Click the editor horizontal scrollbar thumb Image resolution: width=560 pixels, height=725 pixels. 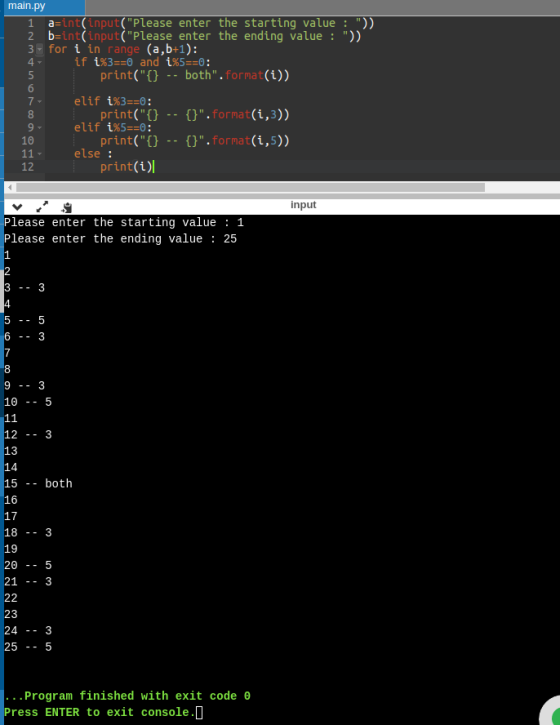(250, 187)
